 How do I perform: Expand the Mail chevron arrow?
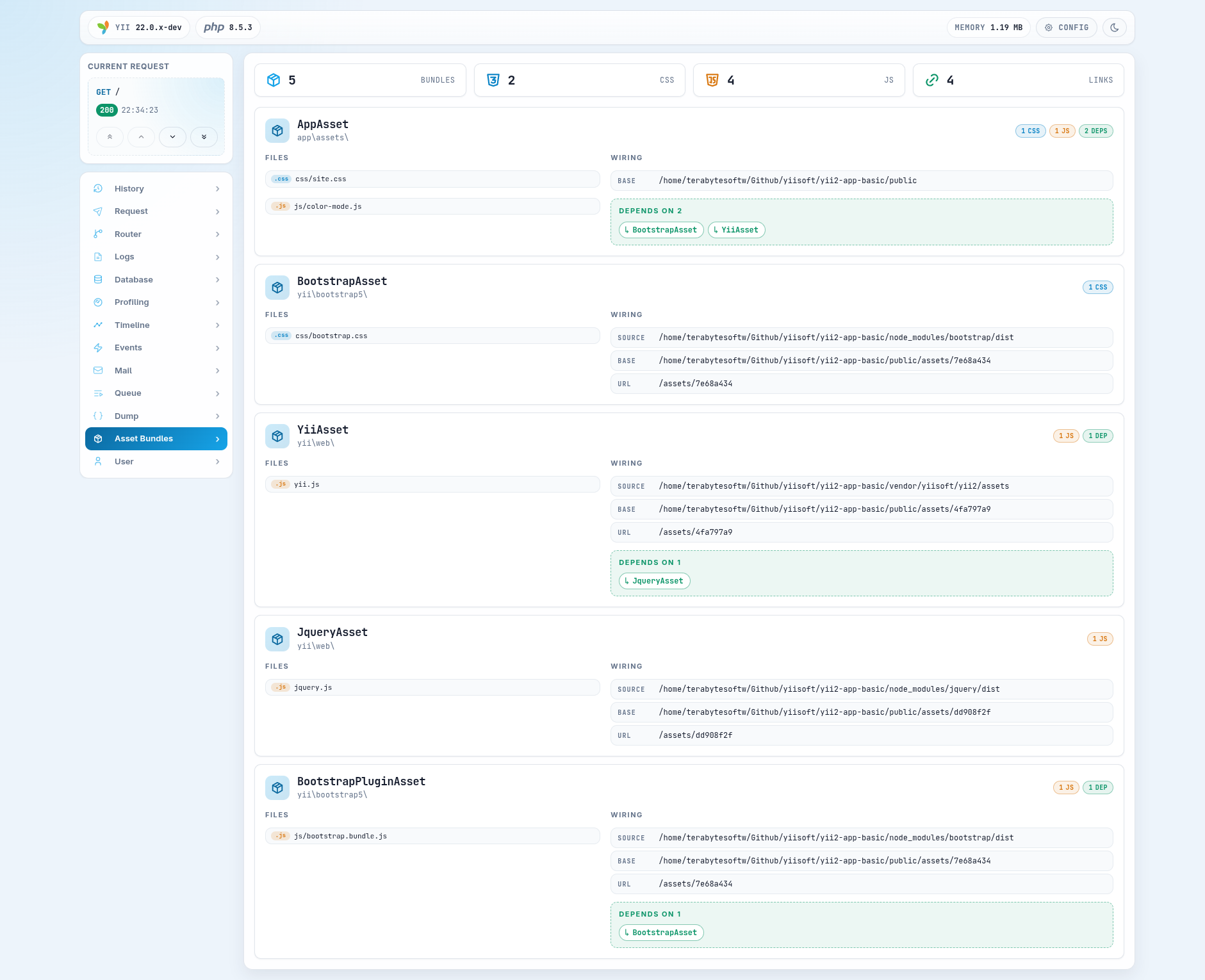(x=218, y=371)
